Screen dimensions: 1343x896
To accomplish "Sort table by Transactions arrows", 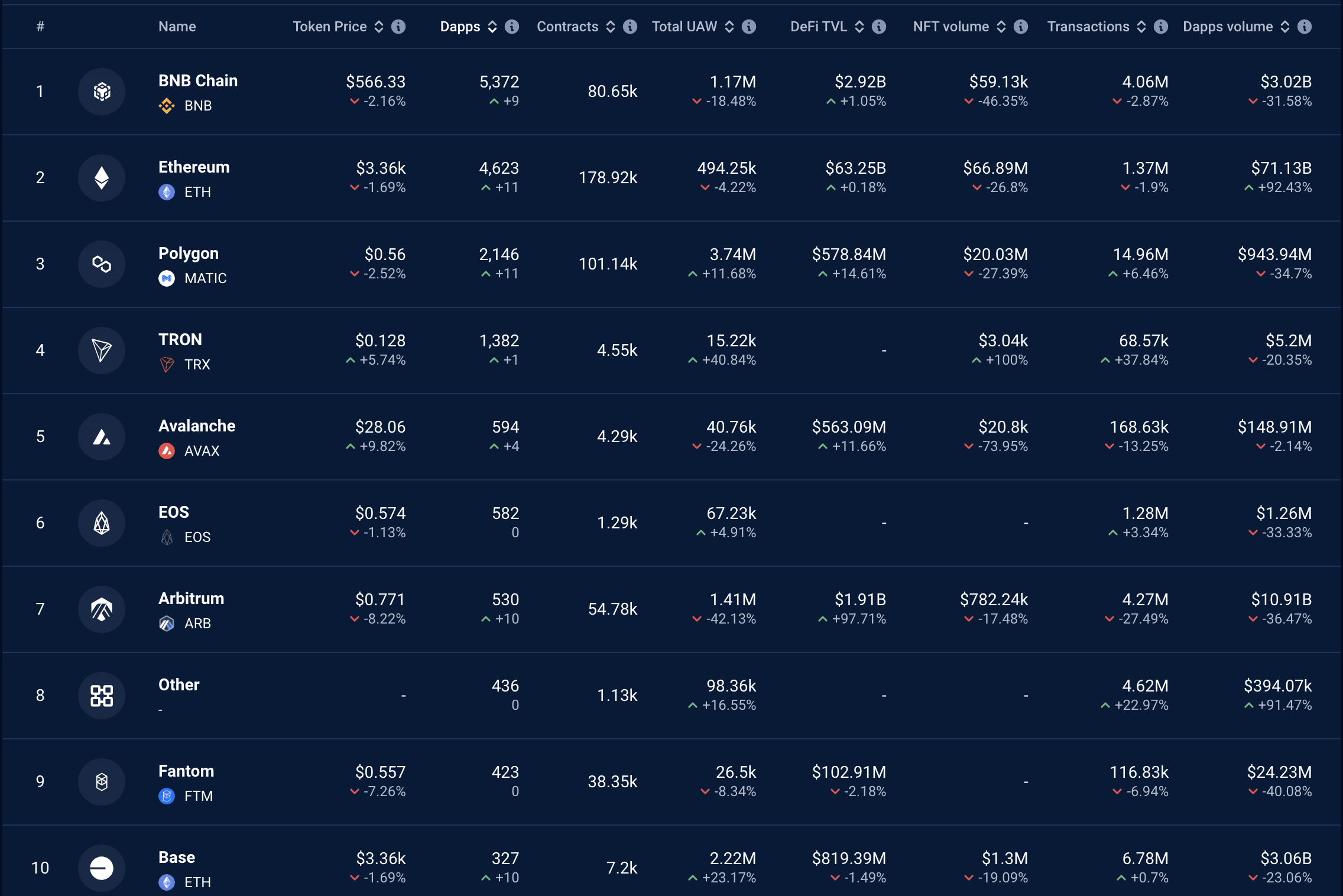I will pos(1141,27).
